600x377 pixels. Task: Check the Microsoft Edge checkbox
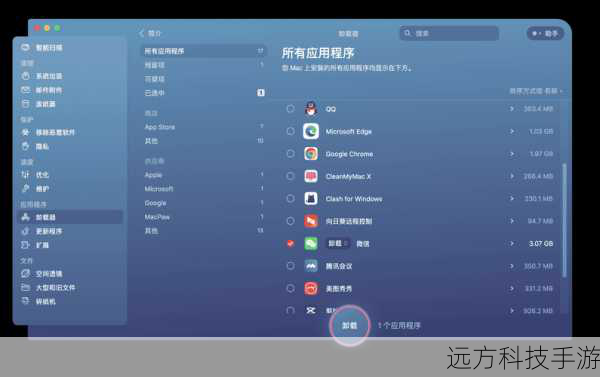point(290,131)
